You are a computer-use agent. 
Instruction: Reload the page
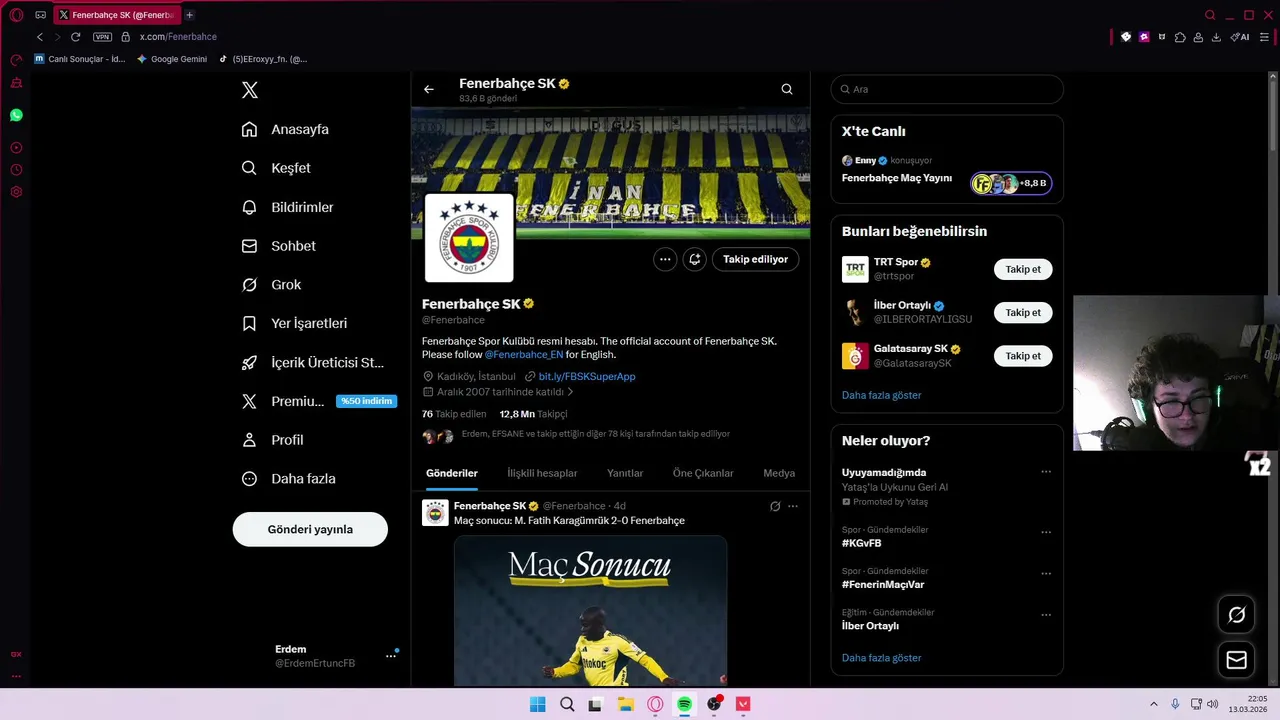click(x=75, y=37)
